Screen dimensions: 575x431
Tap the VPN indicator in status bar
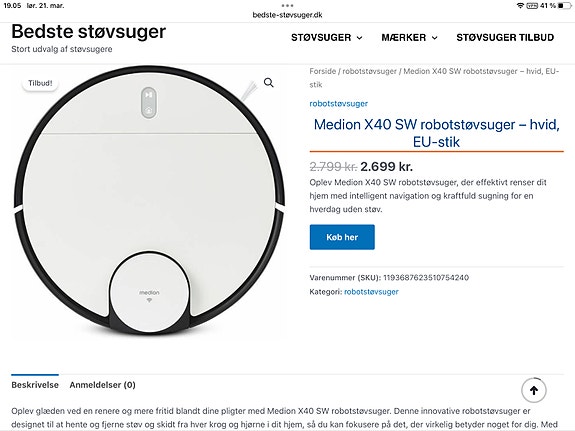(532, 6)
